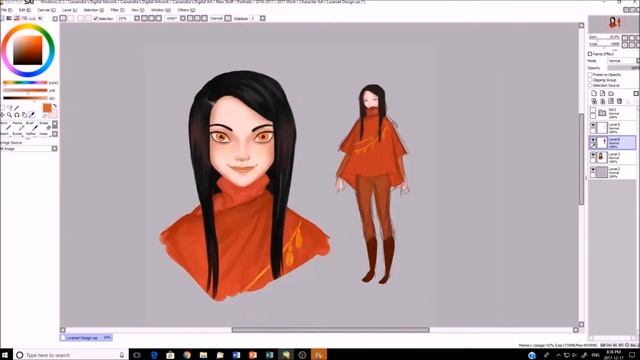
Task: Enable Preserve Opacity checkbox
Action: coord(590,75)
